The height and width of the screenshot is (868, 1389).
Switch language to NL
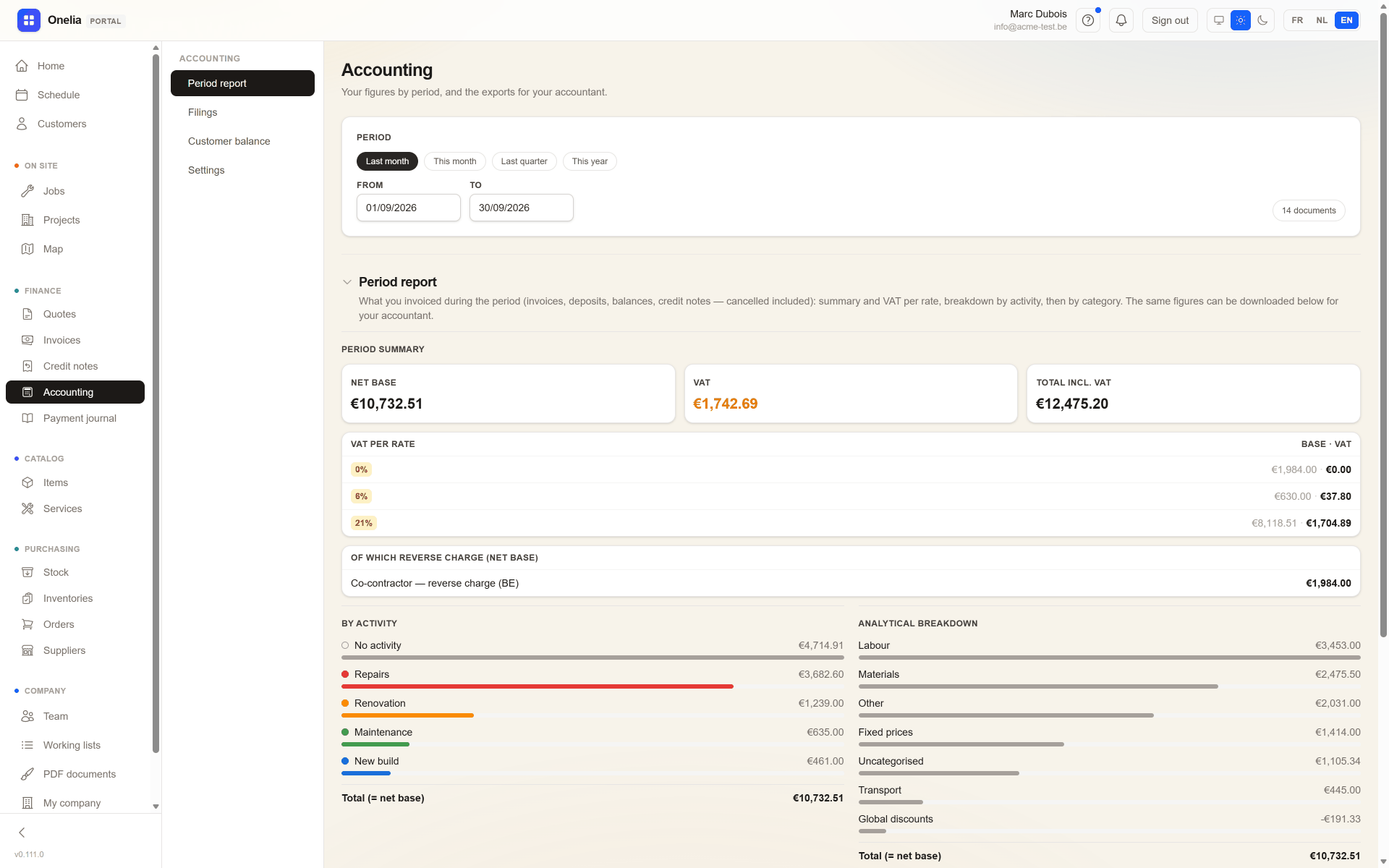[x=1322, y=20]
